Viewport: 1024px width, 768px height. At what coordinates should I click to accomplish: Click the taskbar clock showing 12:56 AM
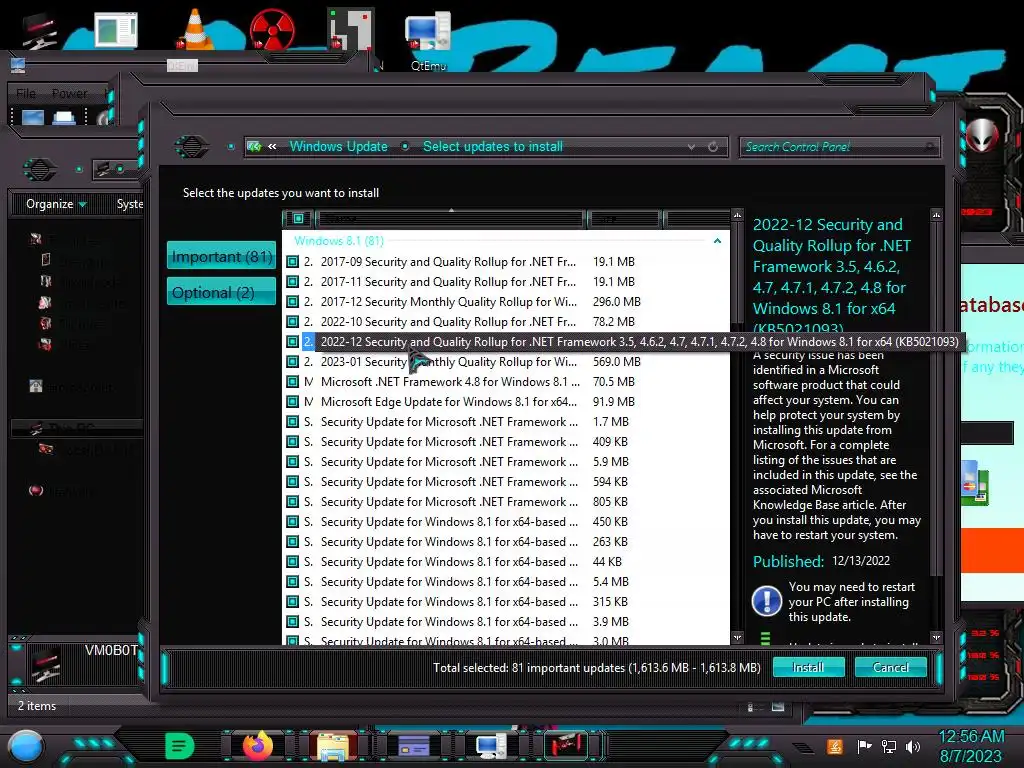click(971, 746)
